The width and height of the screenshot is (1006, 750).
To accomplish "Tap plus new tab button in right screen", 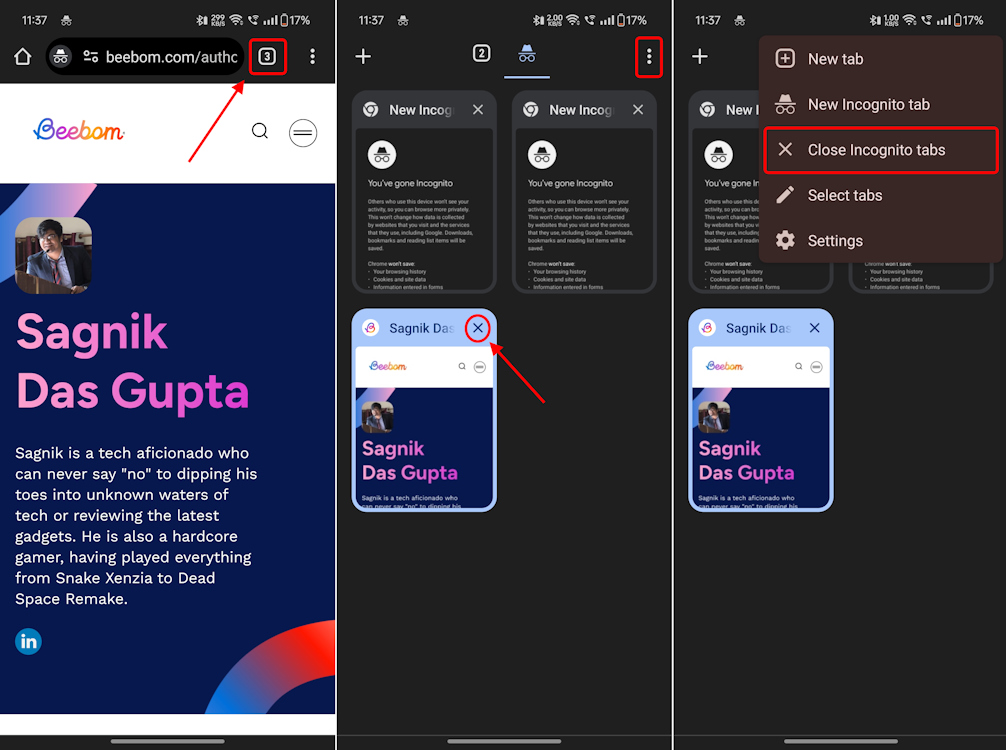I will click(x=700, y=56).
